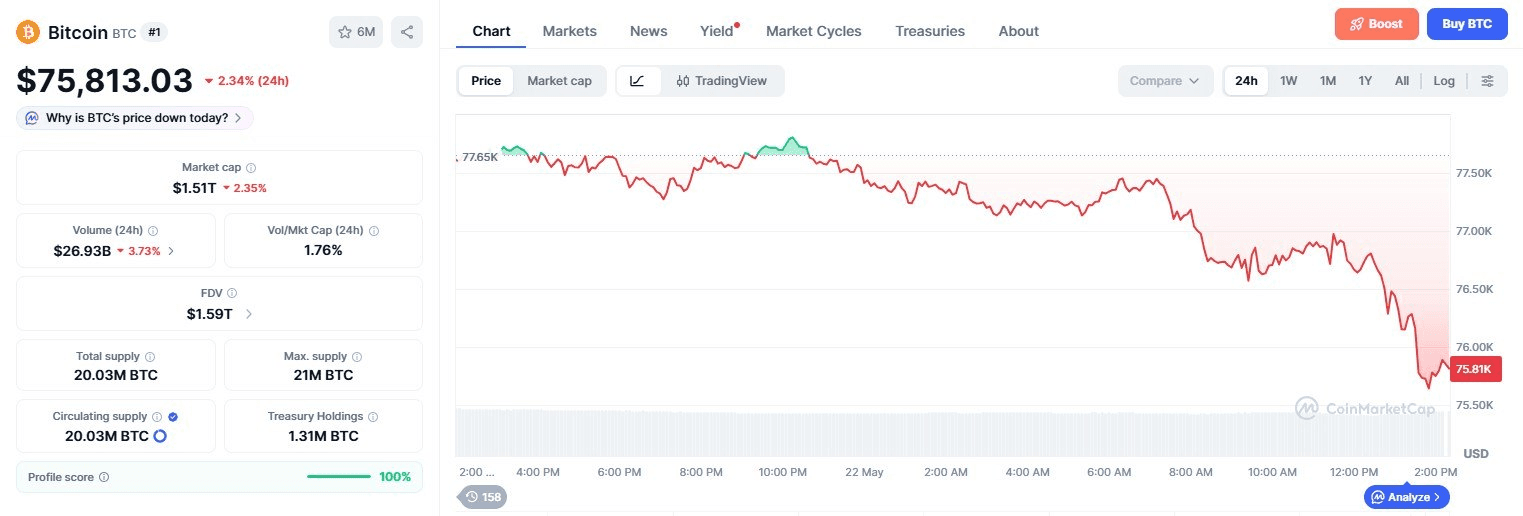Open the Yield tab
Image resolution: width=1523 pixels, height=516 pixels.
point(718,31)
